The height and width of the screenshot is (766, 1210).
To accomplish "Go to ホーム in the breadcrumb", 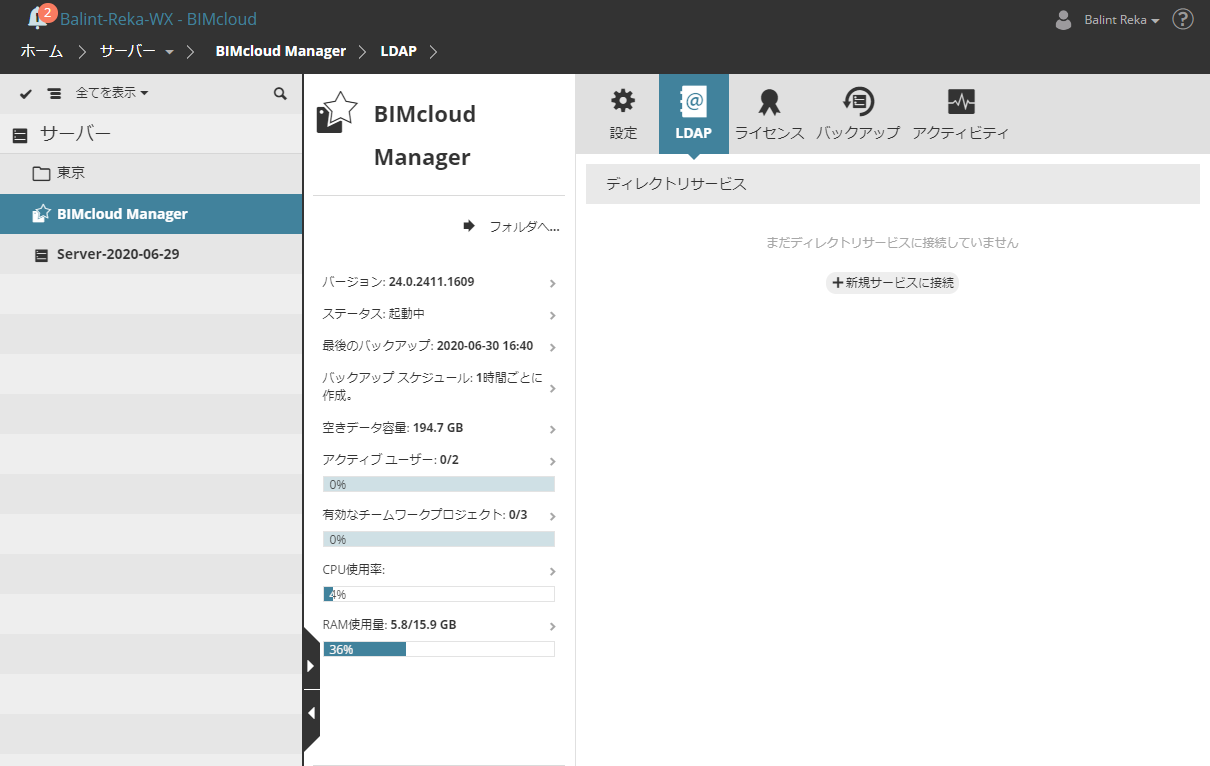I will tap(41, 51).
